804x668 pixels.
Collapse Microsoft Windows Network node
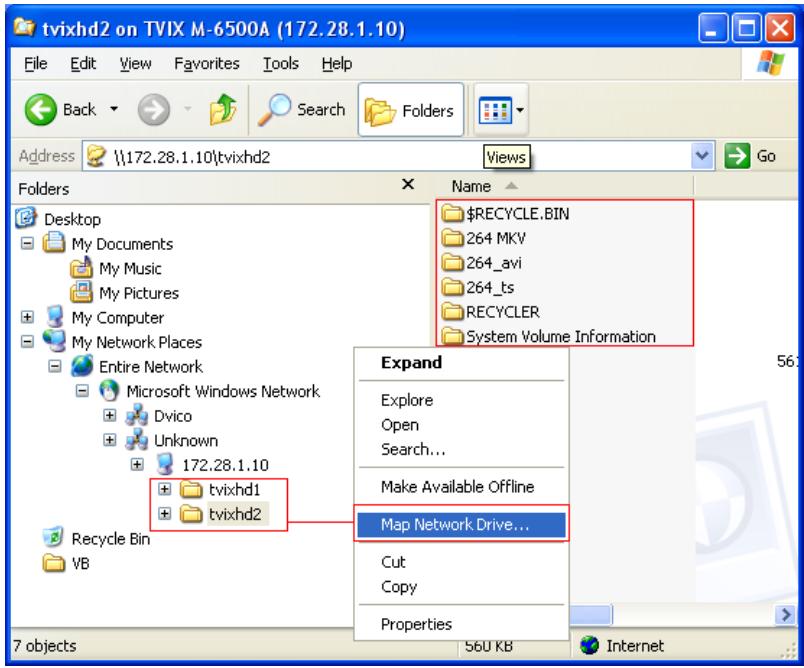(x=82, y=391)
